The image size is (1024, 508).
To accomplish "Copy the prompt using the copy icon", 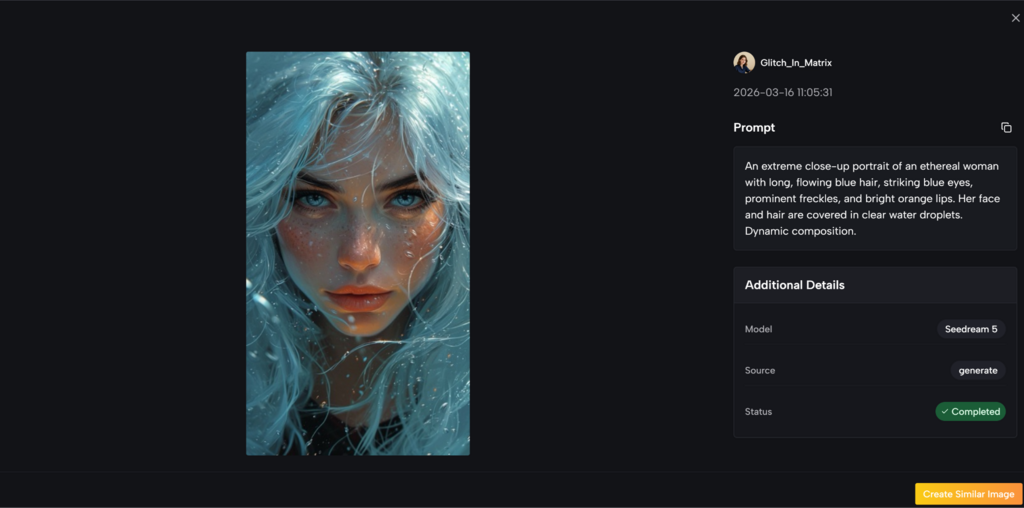I will (x=1006, y=128).
